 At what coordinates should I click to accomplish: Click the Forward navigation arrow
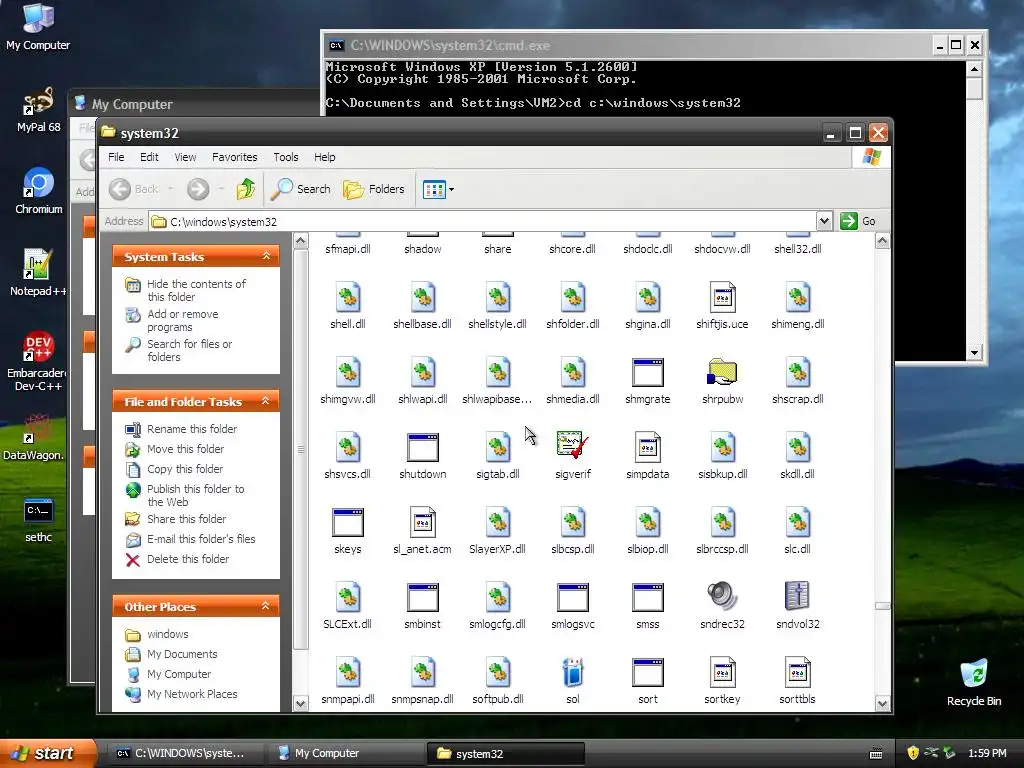(x=198, y=189)
